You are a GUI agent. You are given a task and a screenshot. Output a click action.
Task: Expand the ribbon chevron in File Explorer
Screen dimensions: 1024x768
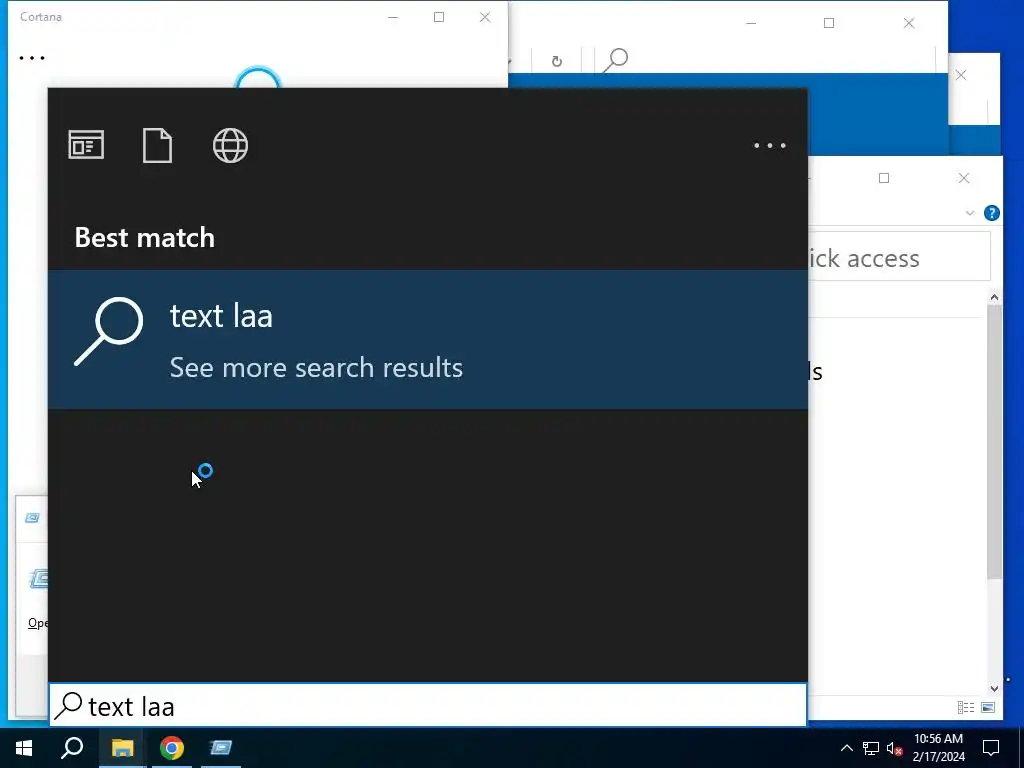pos(970,213)
